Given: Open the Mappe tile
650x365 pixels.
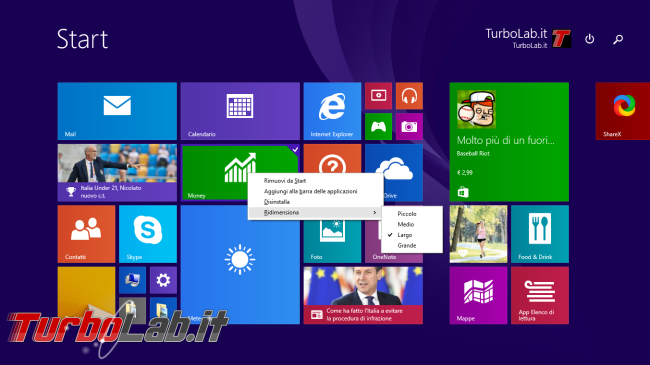Looking at the screenshot, I should [x=478, y=295].
